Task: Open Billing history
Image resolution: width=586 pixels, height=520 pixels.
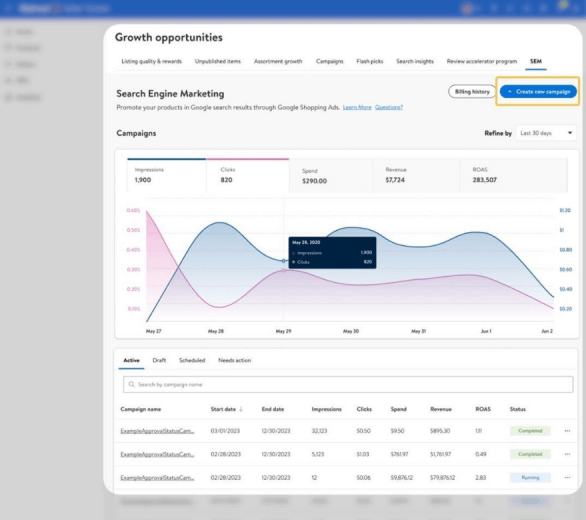Action: click(x=472, y=92)
